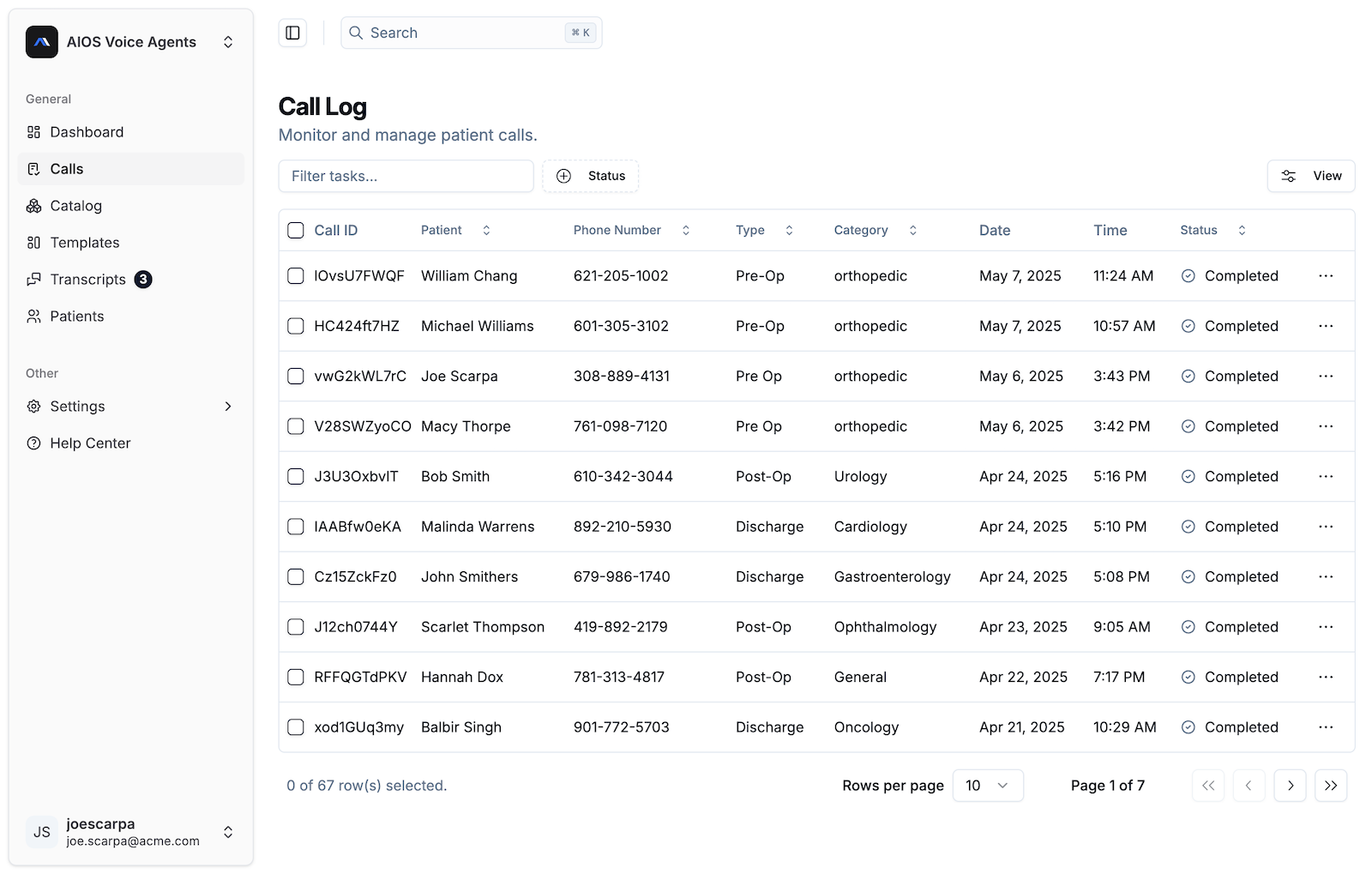This screenshot has width=1372, height=874.
Task: Open the Rows per page dropdown
Action: pos(987,786)
